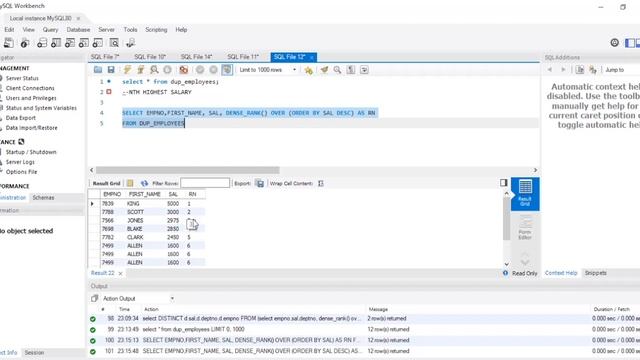Click the create stored procedure toolbar icon
Viewport: 640px width, 360px height.
pos(84,43)
